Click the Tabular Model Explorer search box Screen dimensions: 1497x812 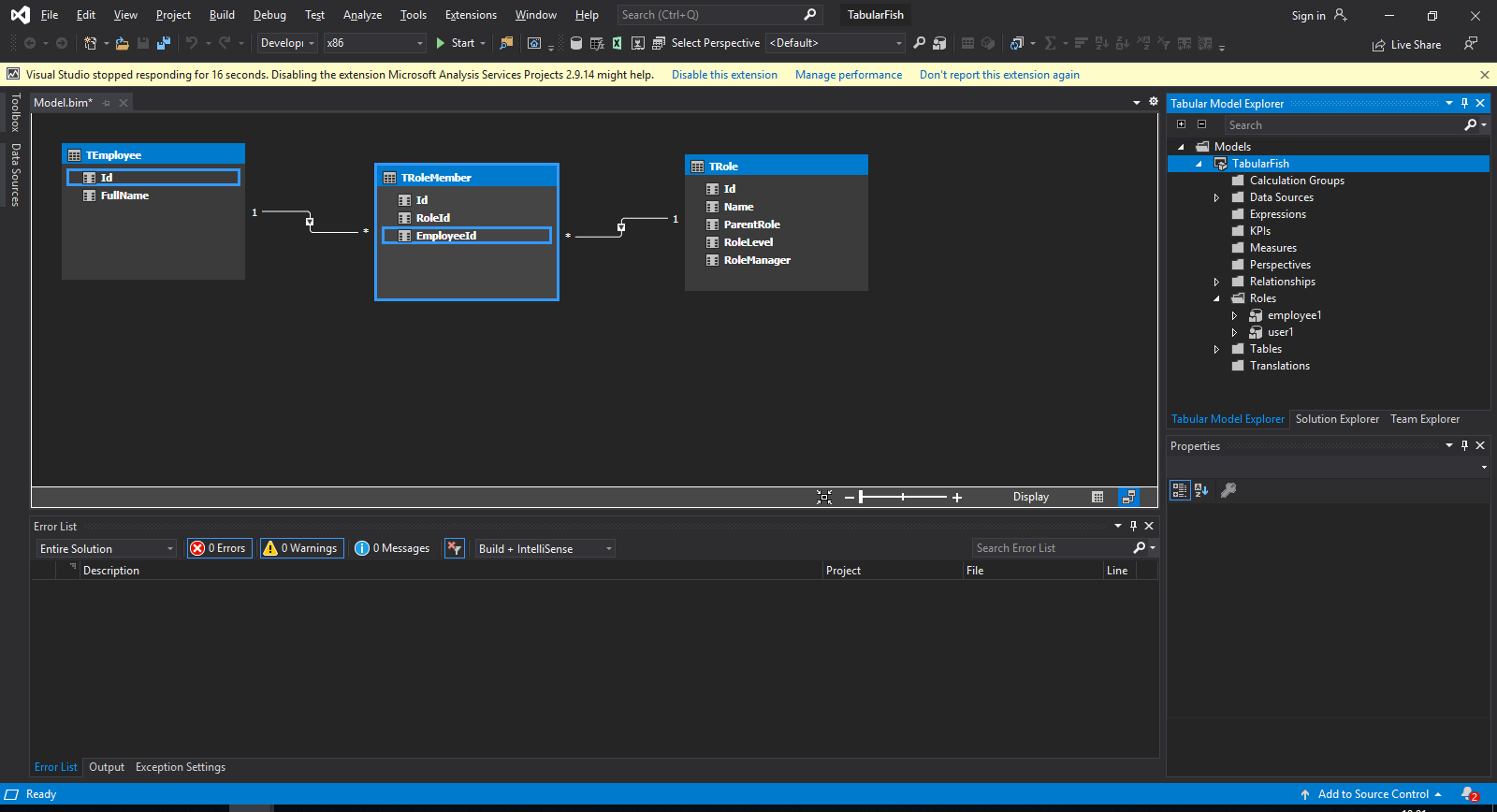(1343, 124)
